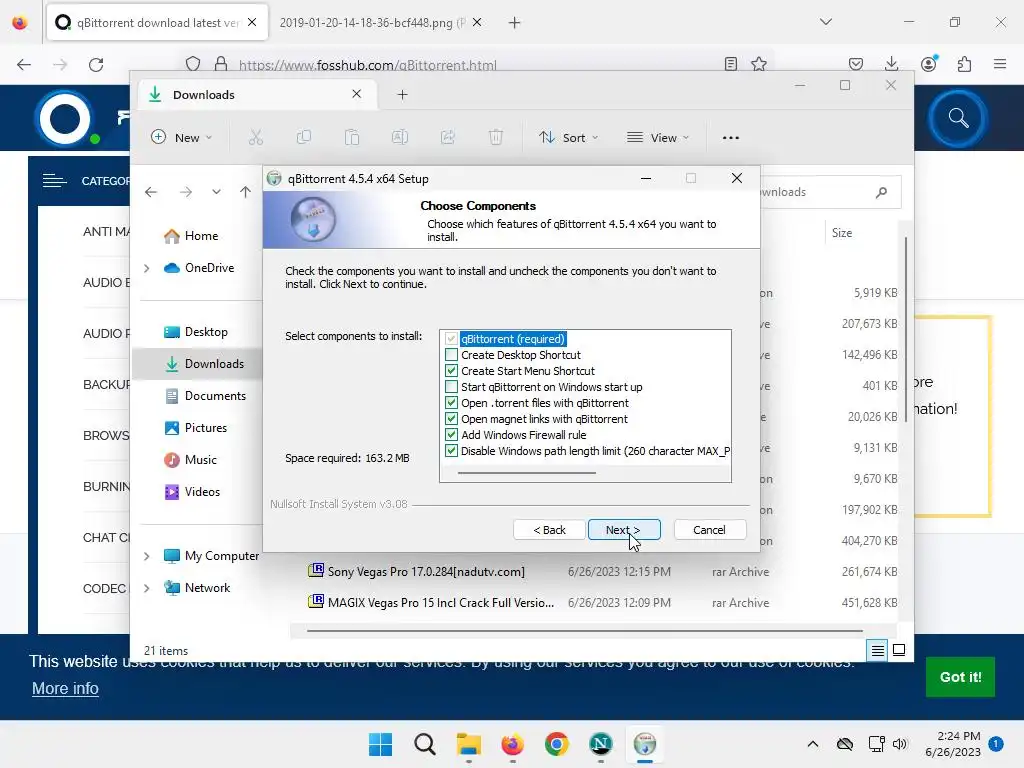The image size is (1024, 768).
Task: Switch to the qBittorrent download Firefox tab
Action: click(x=157, y=23)
